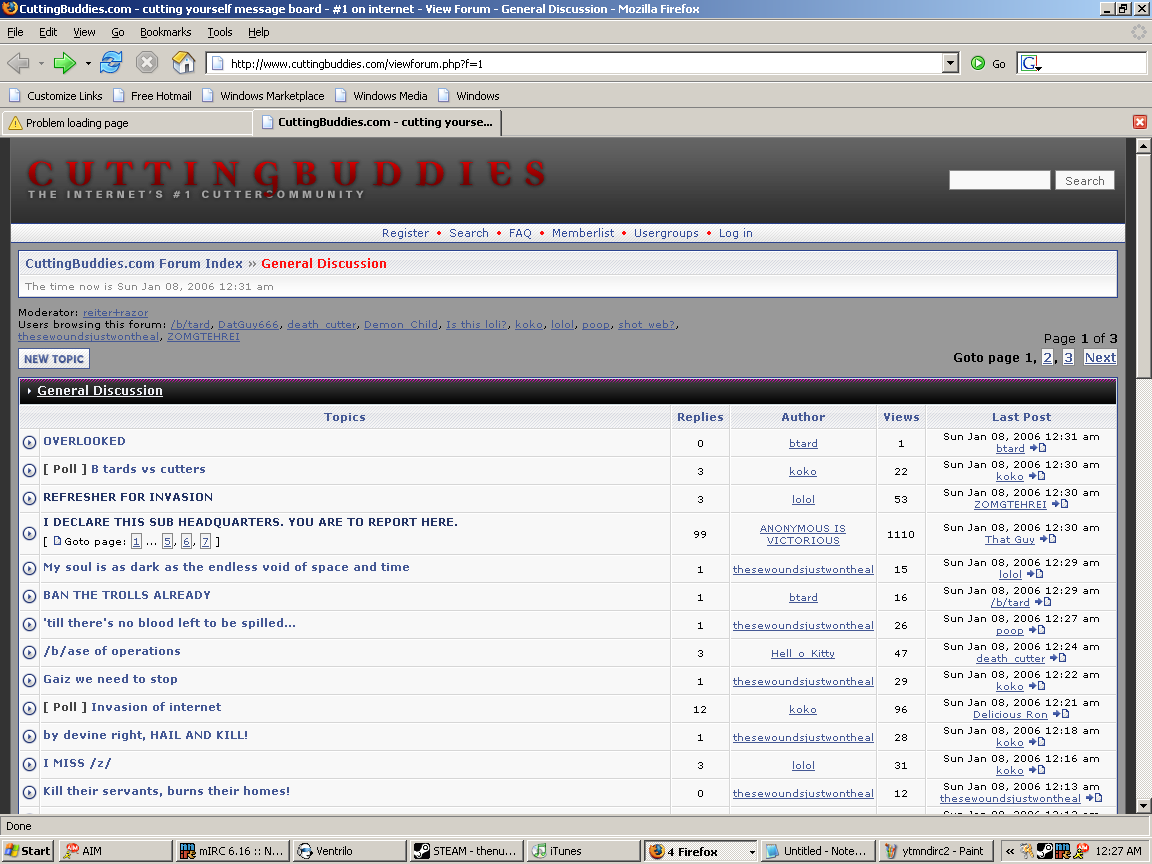Expand the Firefox taskbar group dropdown
The width and height of the screenshot is (1152, 864).
[x=751, y=851]
